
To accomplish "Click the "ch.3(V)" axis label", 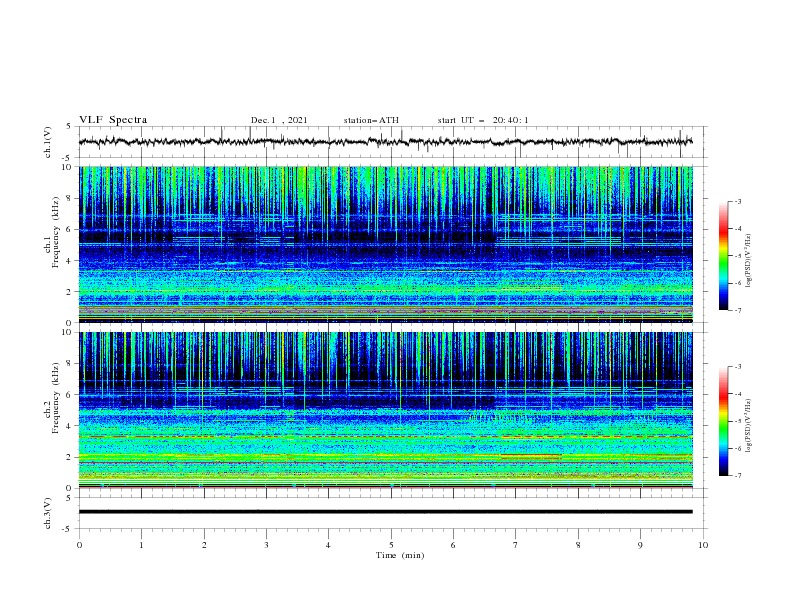I will (48, 513).
